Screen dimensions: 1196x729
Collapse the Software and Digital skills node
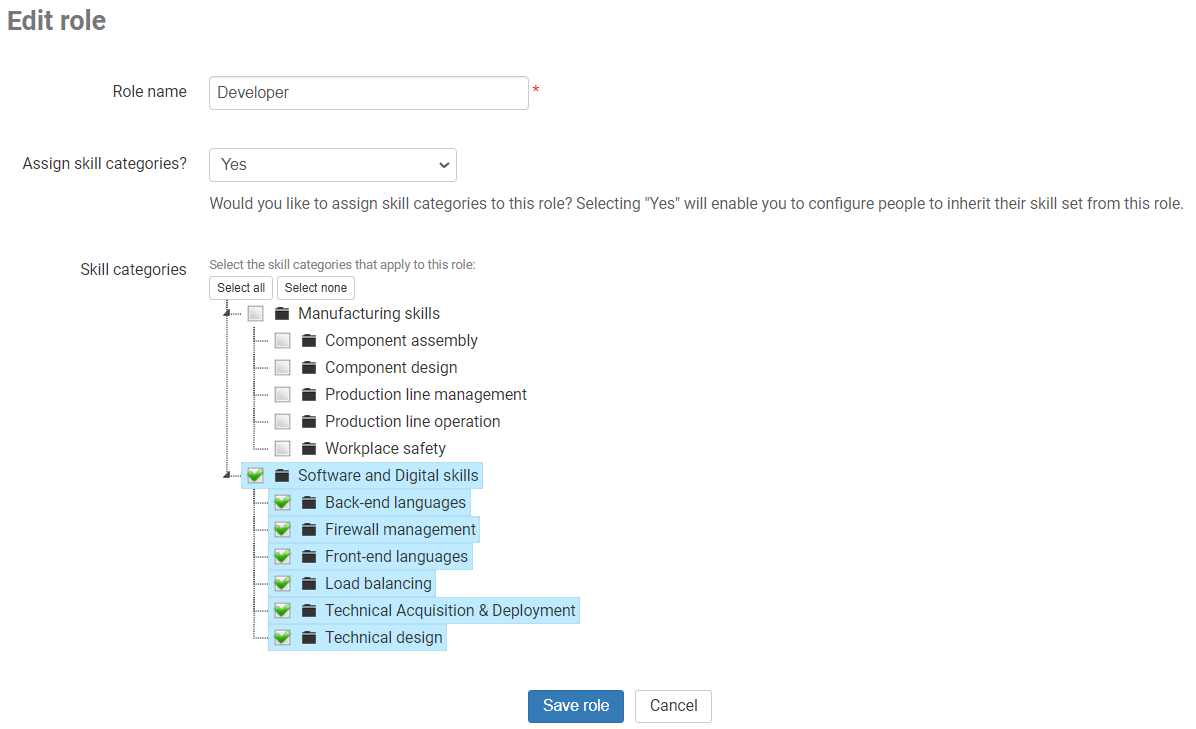[227, 476]
